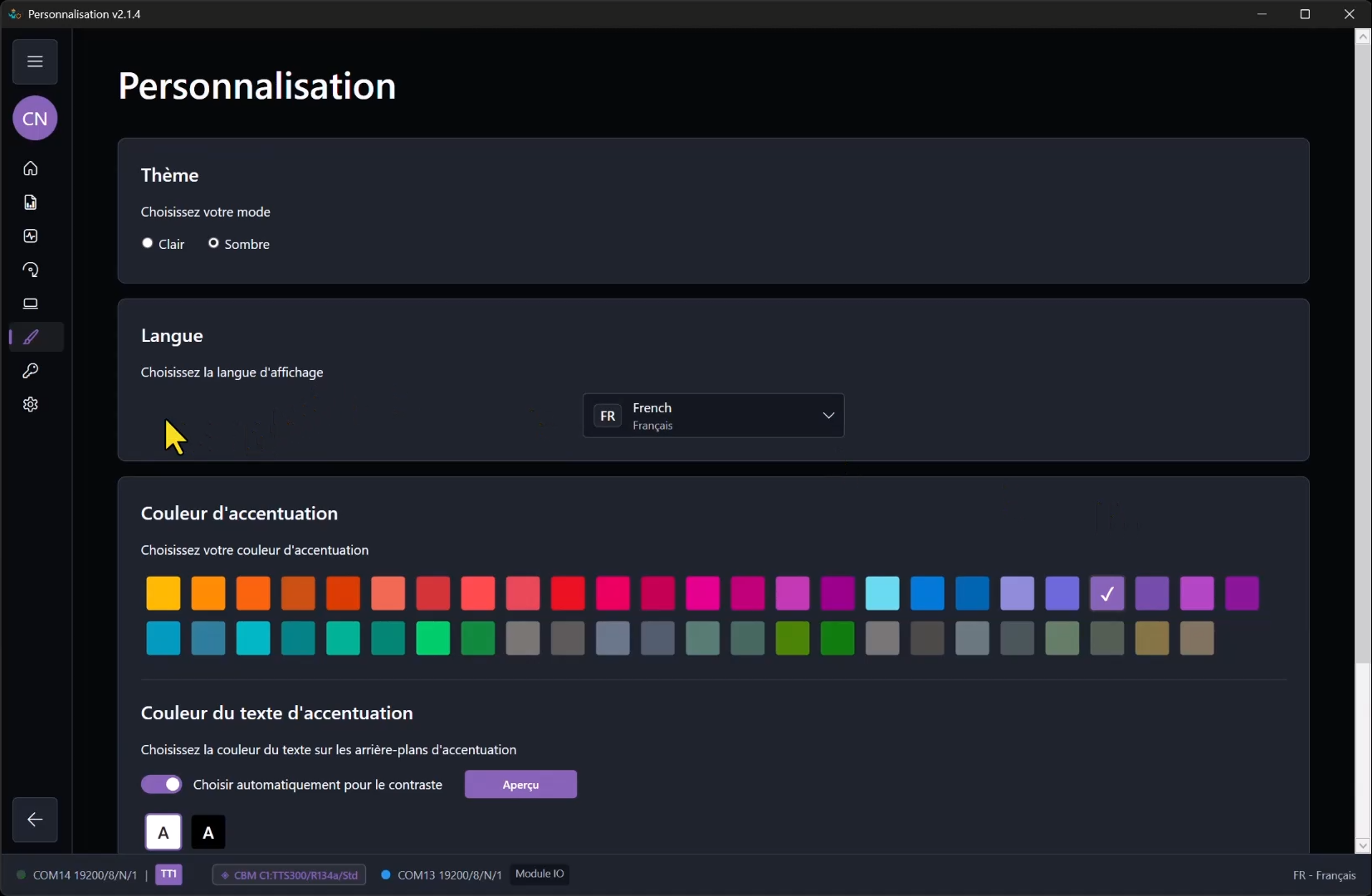Pick the turquoise swatch in second row

click(x=253, y=638)
